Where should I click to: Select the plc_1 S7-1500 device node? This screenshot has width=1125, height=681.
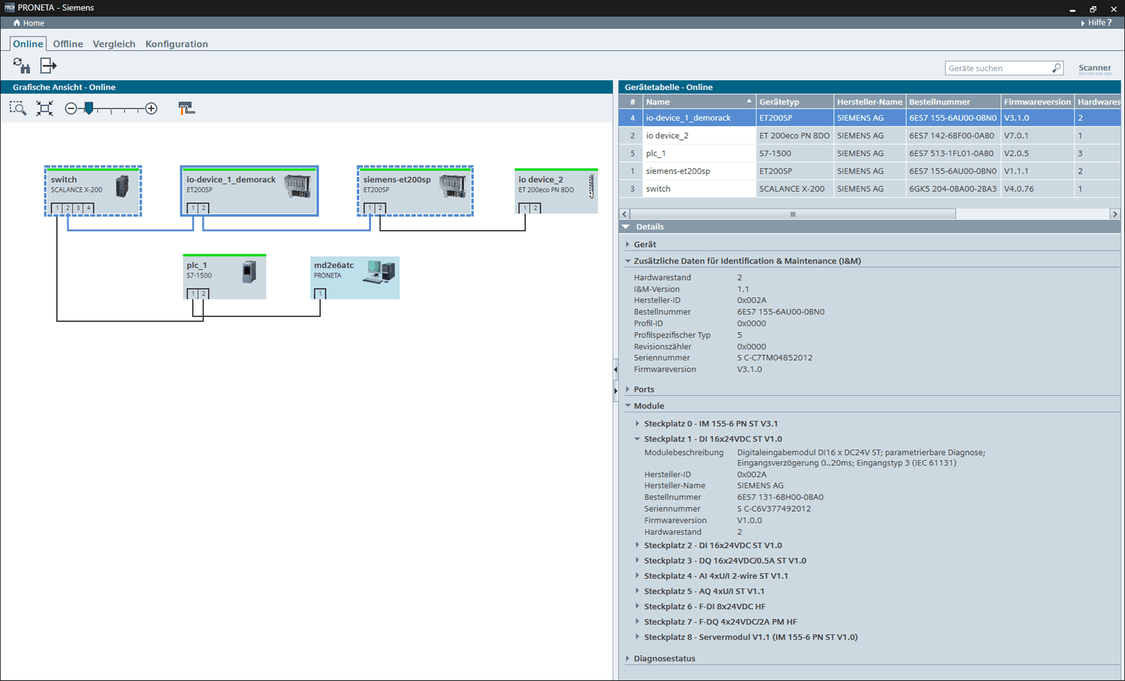click(224, 277)
